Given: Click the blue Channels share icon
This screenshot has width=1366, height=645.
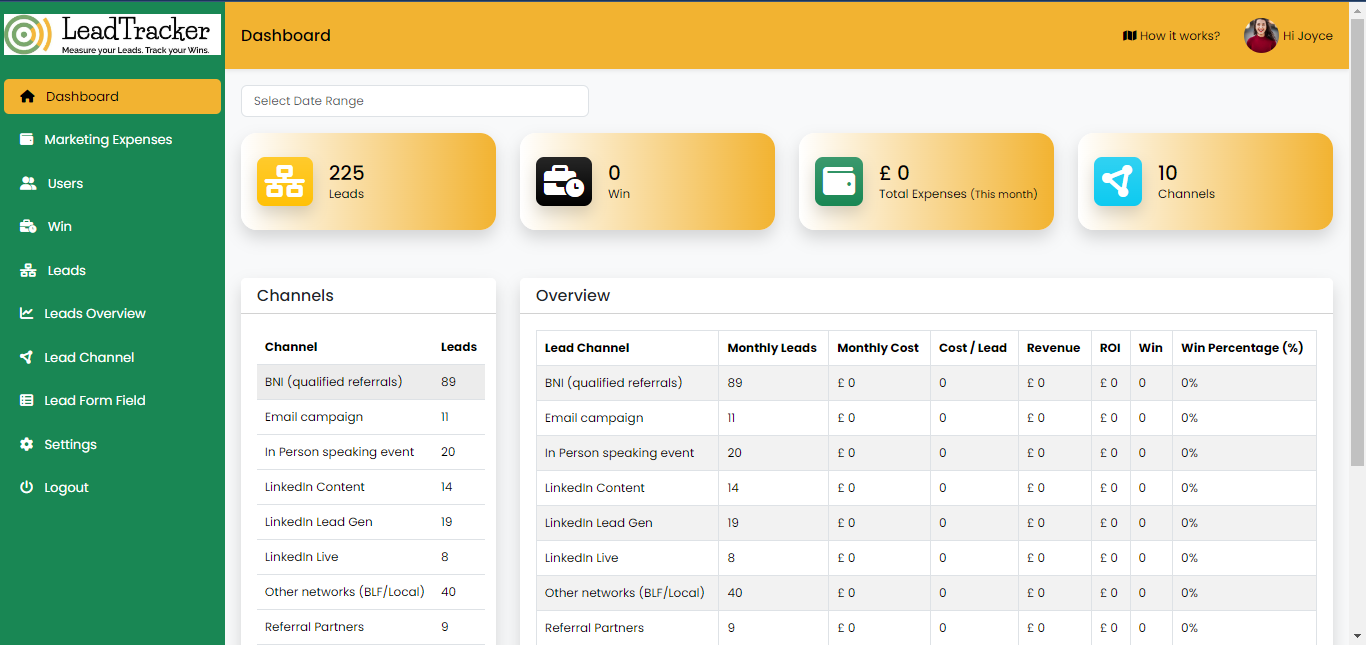Looking at the screenshot, I should pos(1118,182).
